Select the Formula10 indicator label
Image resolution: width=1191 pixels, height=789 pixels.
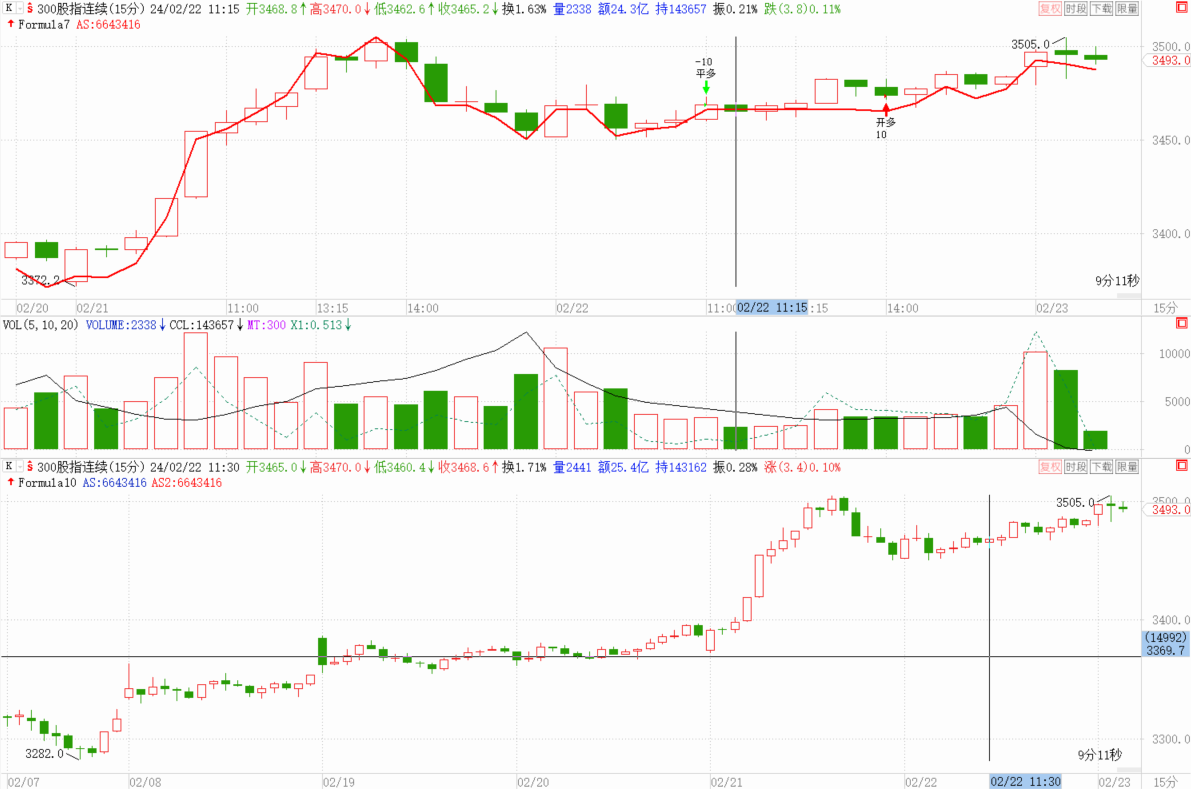pos(47,483)
